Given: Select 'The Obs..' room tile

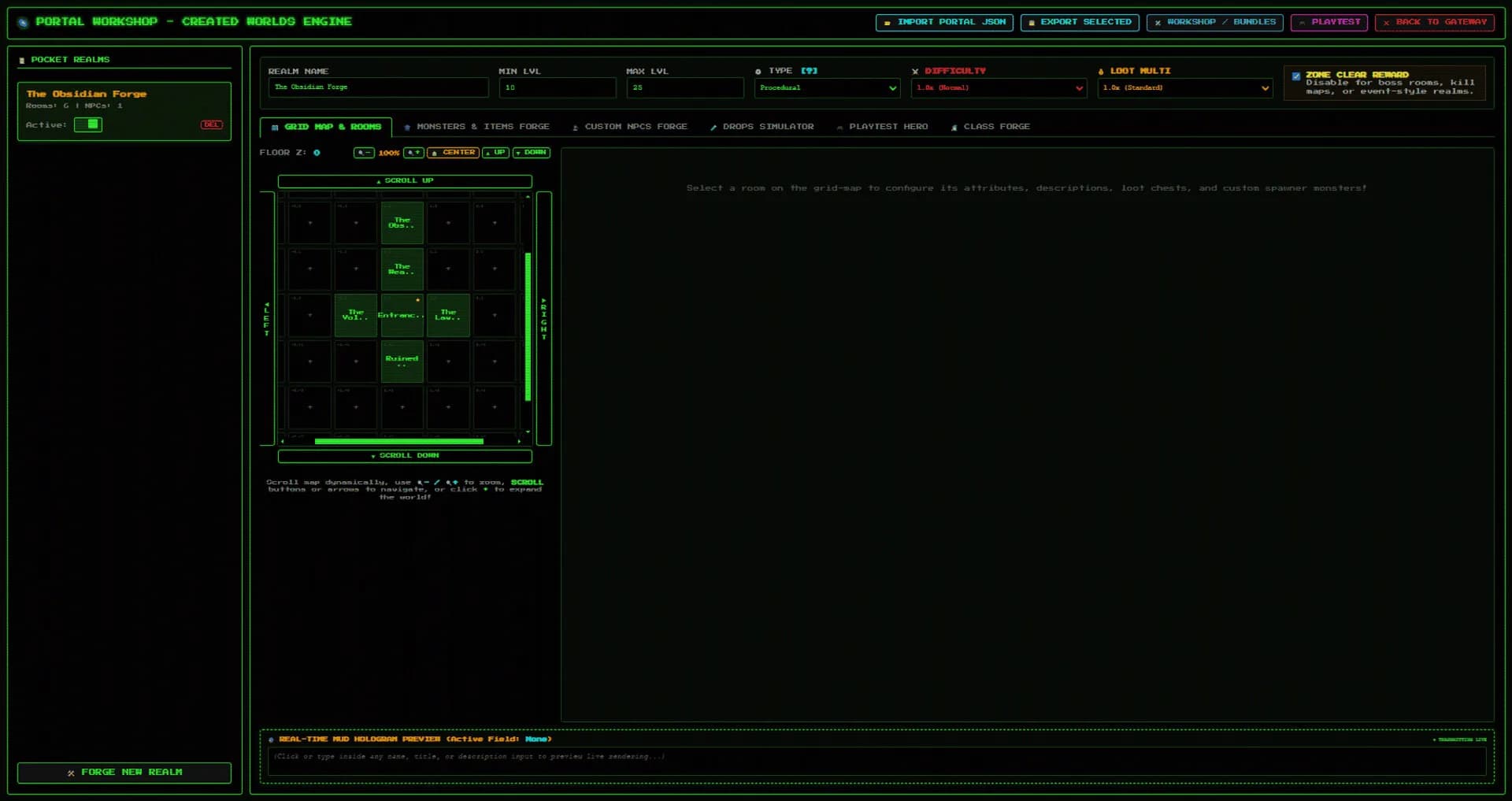Looking at the screenshot, I should click(x=402, y=223).
